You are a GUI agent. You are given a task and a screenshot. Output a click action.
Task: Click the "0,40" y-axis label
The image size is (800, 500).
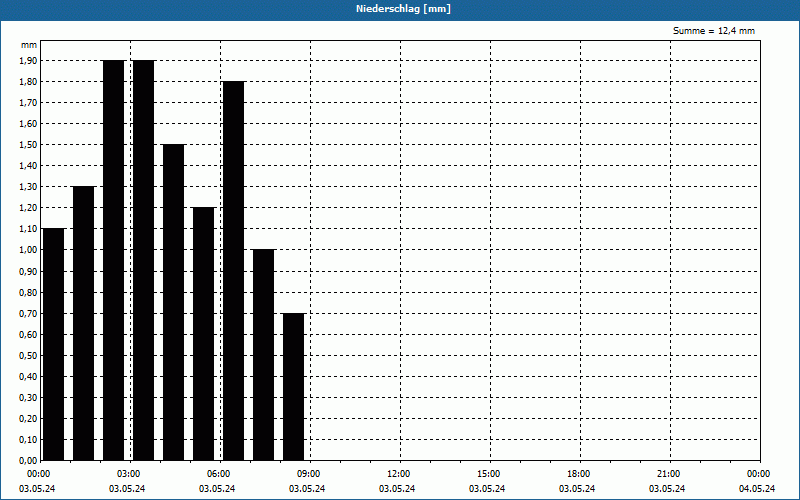click(x=28, y=377)
